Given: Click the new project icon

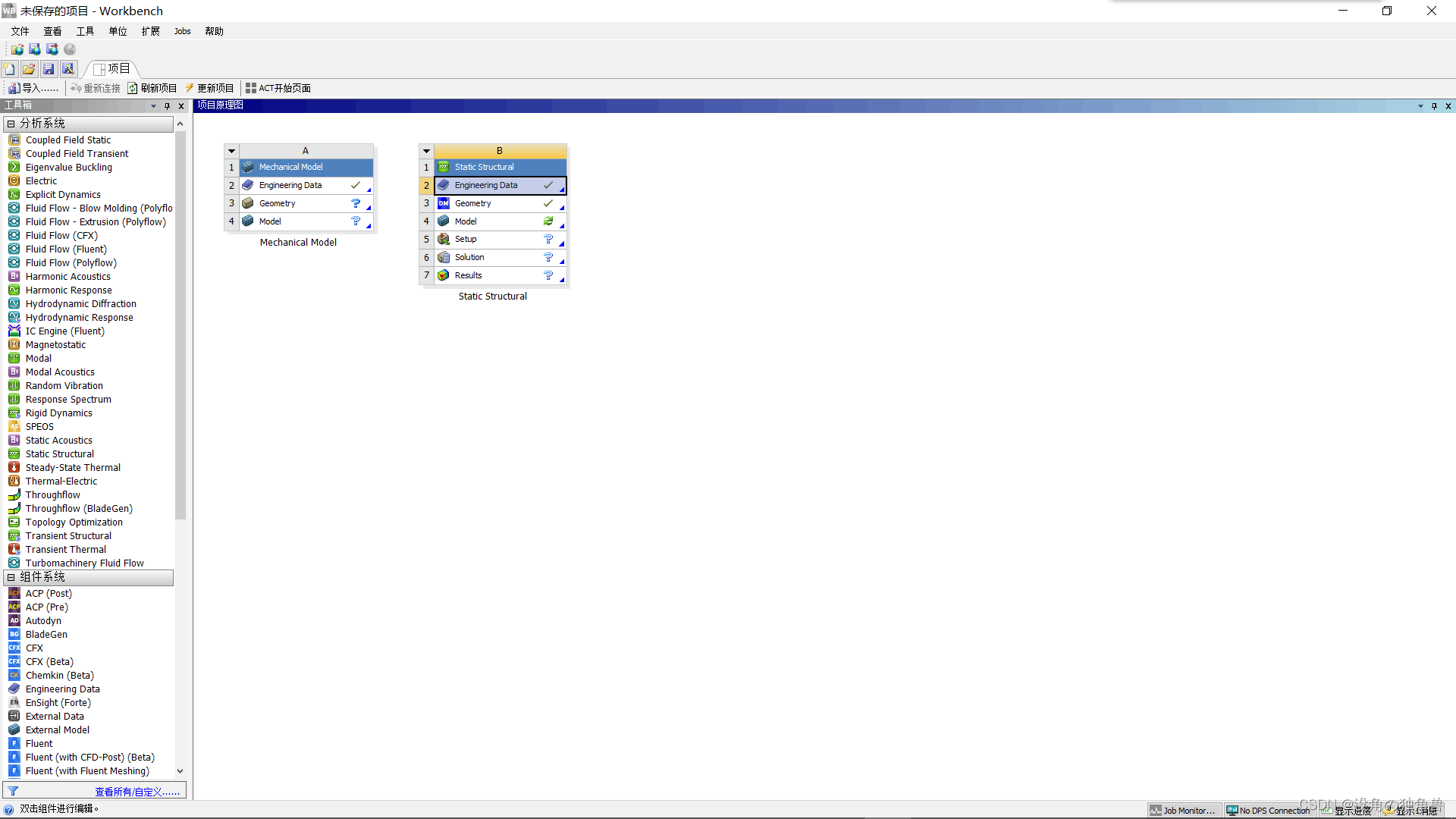Looking at the screenshot, I should pyautogui.click(x=9, y=69).
